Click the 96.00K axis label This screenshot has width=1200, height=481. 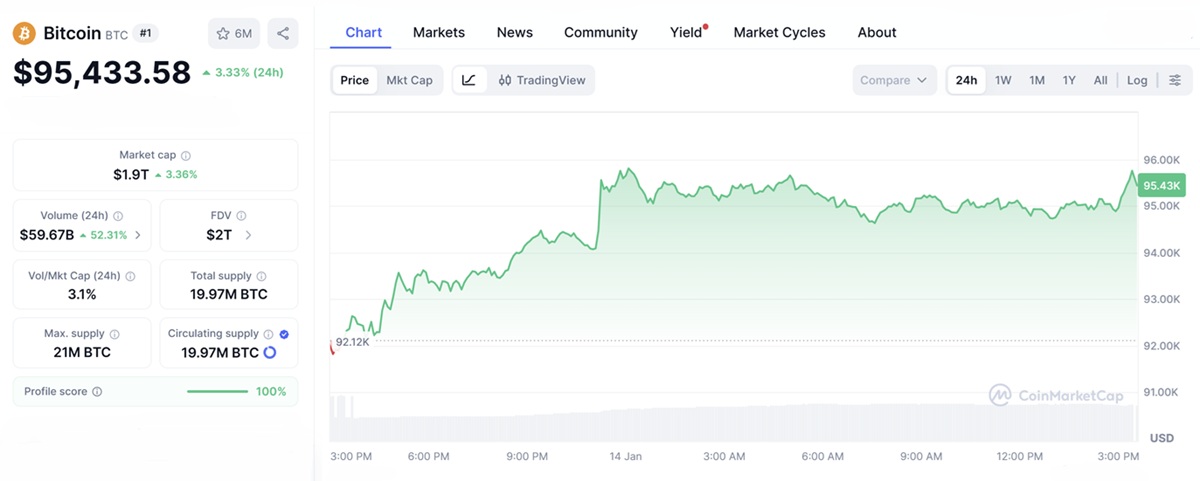1162,160
